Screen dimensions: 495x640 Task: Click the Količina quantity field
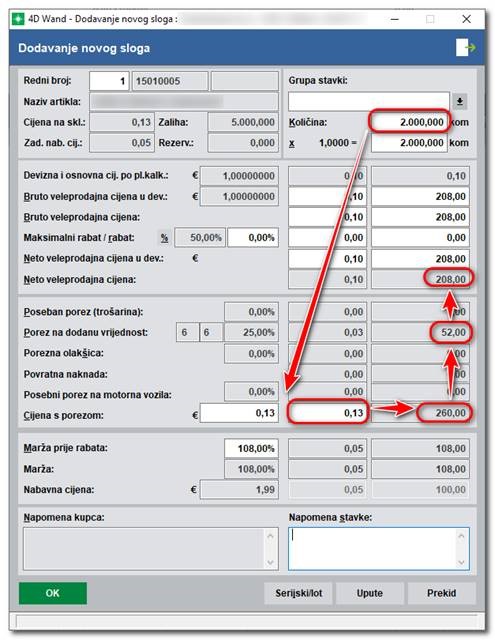409,122
